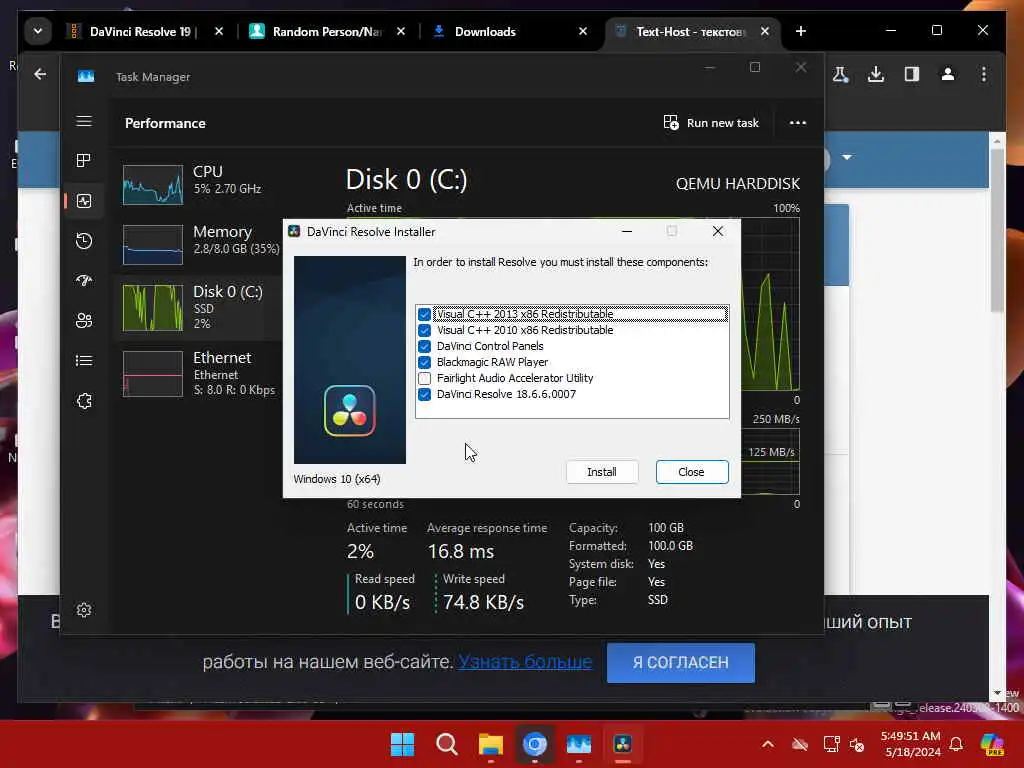Screen dimensions: 1024x768
Task: Open DaVinci Resolve installer taskbar icon
Action: coord(623,744)
